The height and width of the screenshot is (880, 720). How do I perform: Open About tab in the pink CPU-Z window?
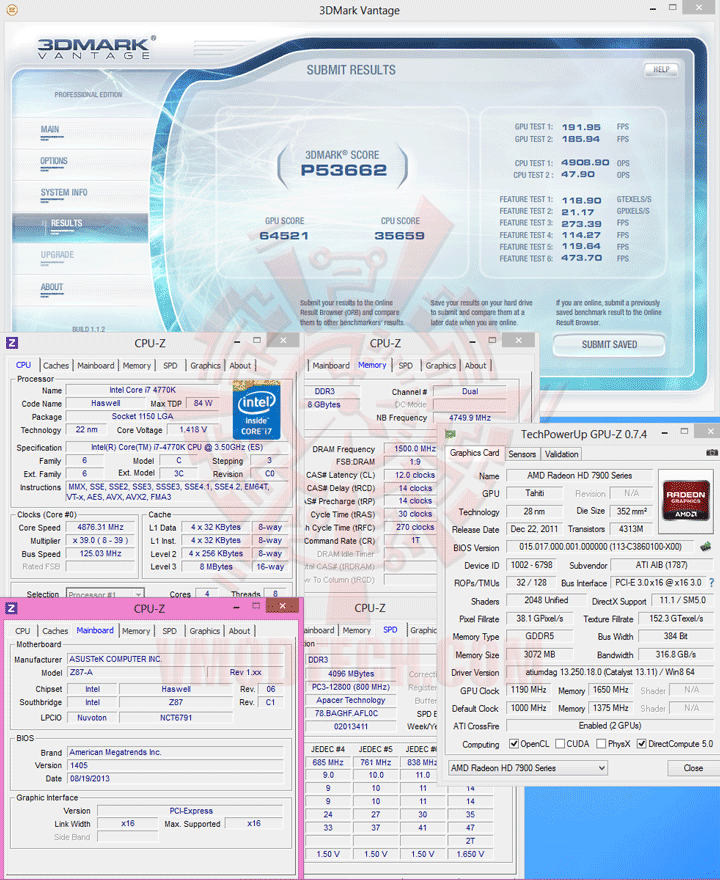coord(240,631)
